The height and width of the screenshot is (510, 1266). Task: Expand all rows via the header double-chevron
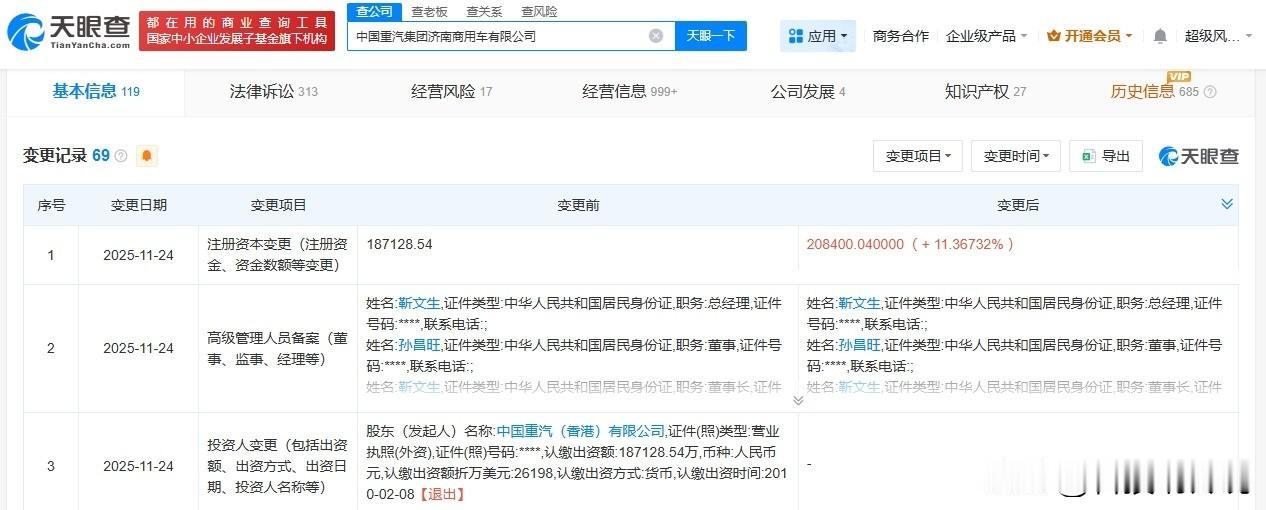pyautogui.click(x=1227, y=204)
